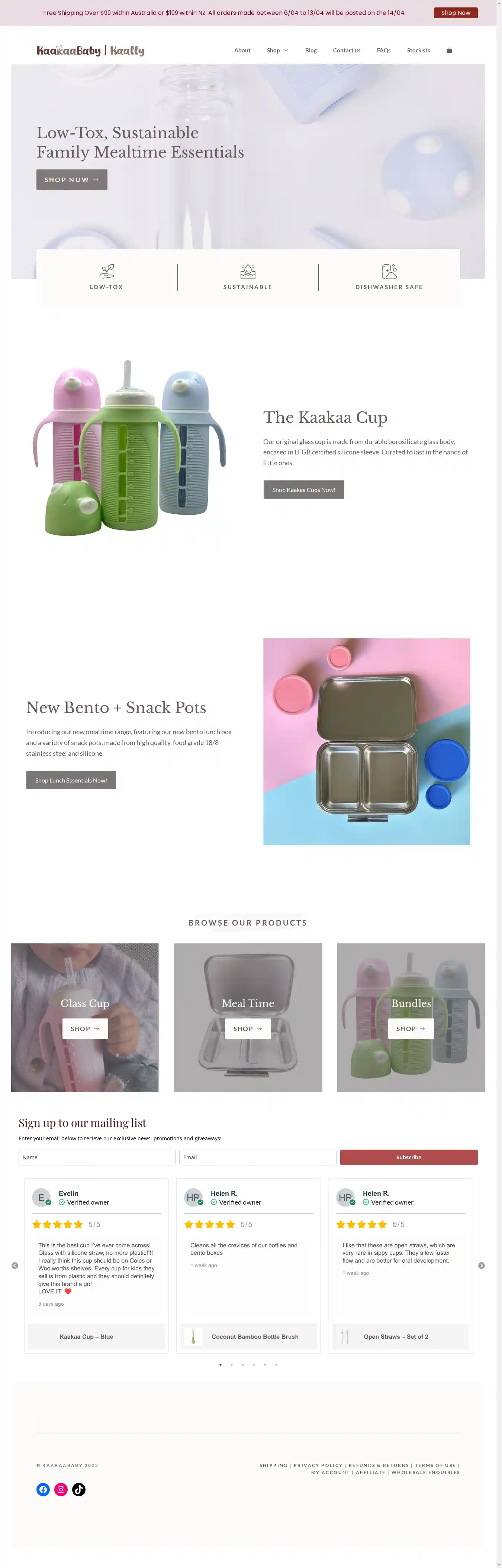This screenshot has width=502, height=1568.
Task: Click Shop Kaakaa Cups Now button
Action: (x=303, y=489)
